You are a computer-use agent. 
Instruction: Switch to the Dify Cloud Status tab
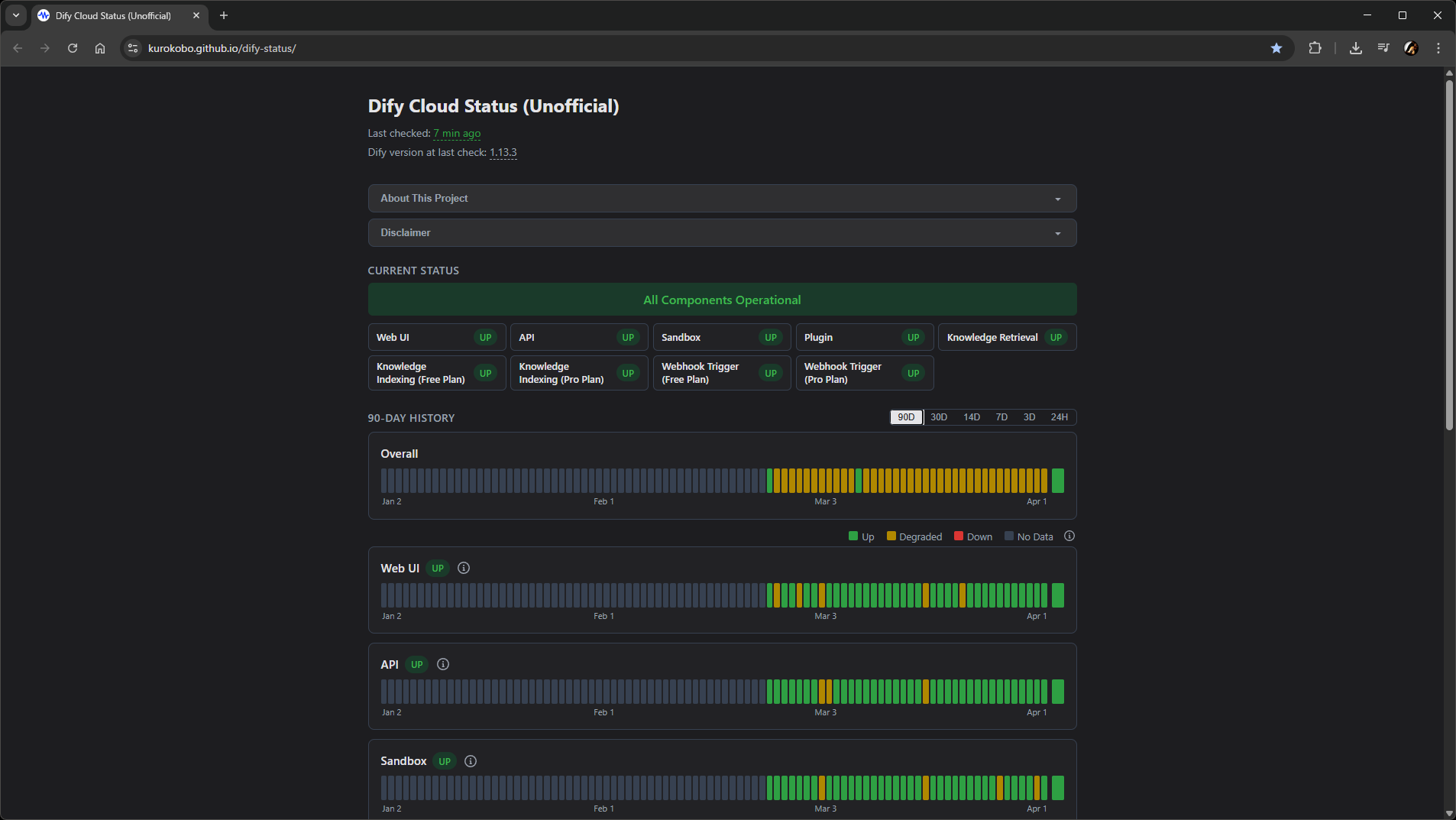113,15
